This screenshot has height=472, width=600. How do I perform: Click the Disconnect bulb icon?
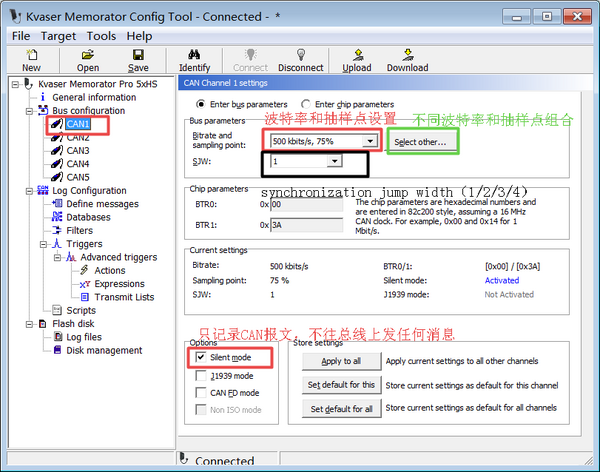pyautogui.click(x=301, y=54)
